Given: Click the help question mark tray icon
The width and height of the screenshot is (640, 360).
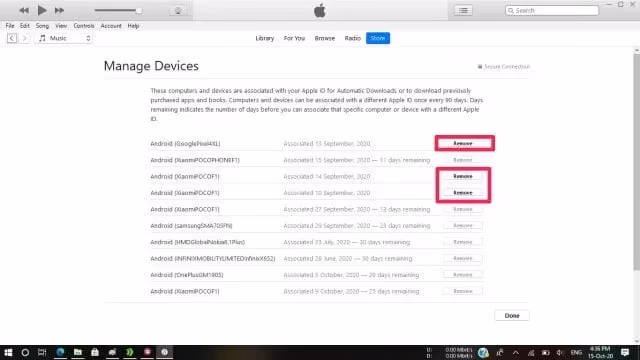Looking at the screenshot, I should coord(483,353).
